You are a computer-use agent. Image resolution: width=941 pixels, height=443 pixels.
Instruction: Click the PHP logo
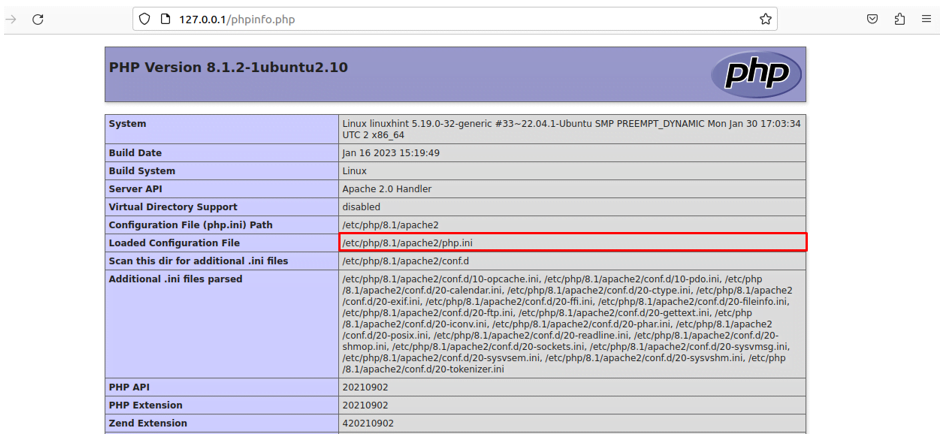tap(756, 74)
